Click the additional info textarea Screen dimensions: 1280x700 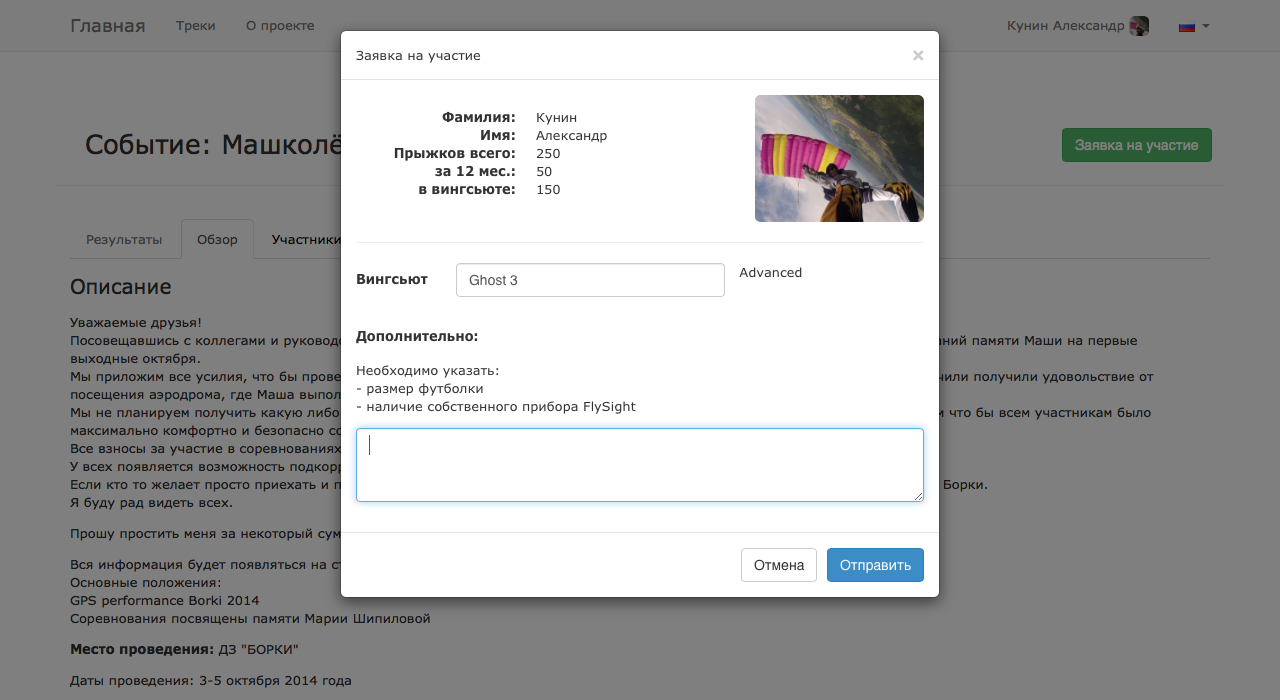tap(640, 465)
